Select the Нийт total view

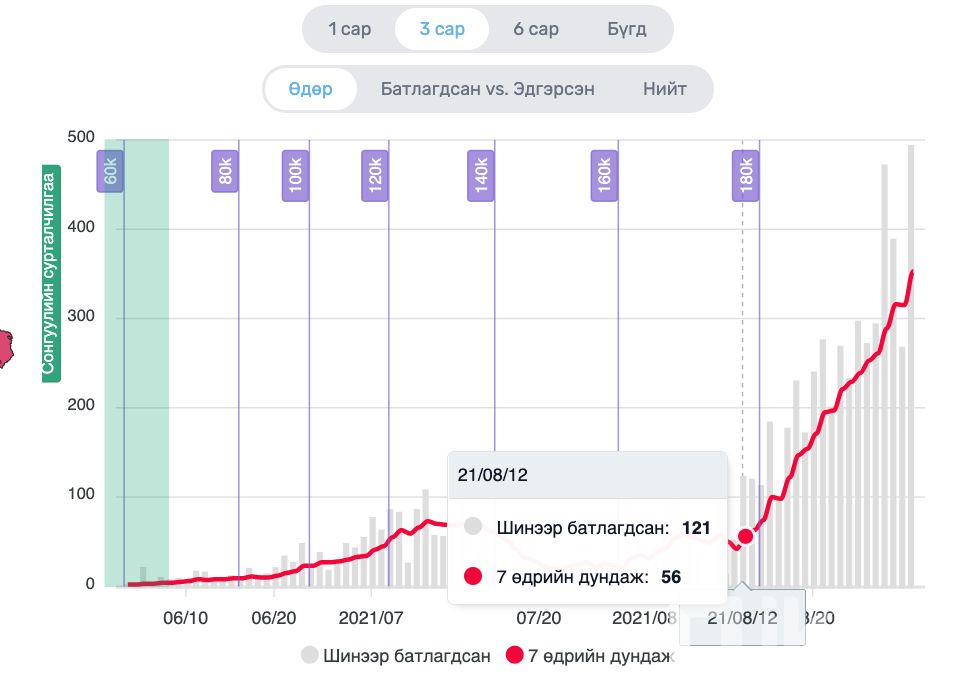pyautogui.click(x=665, y=89)
